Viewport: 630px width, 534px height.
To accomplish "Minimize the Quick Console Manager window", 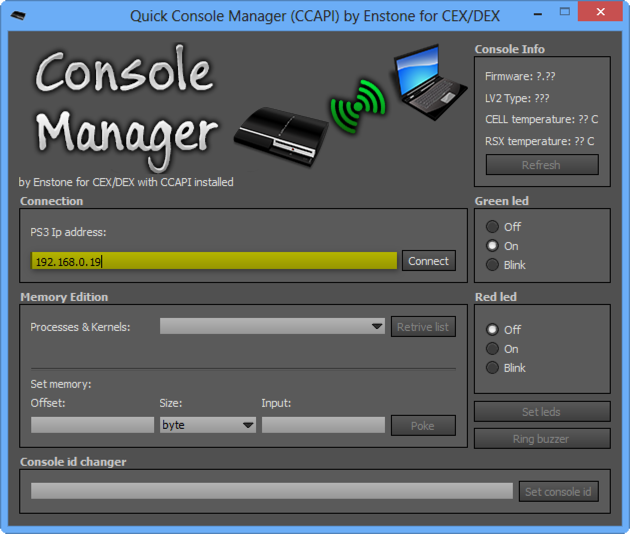I will click(x=538, y=14).
